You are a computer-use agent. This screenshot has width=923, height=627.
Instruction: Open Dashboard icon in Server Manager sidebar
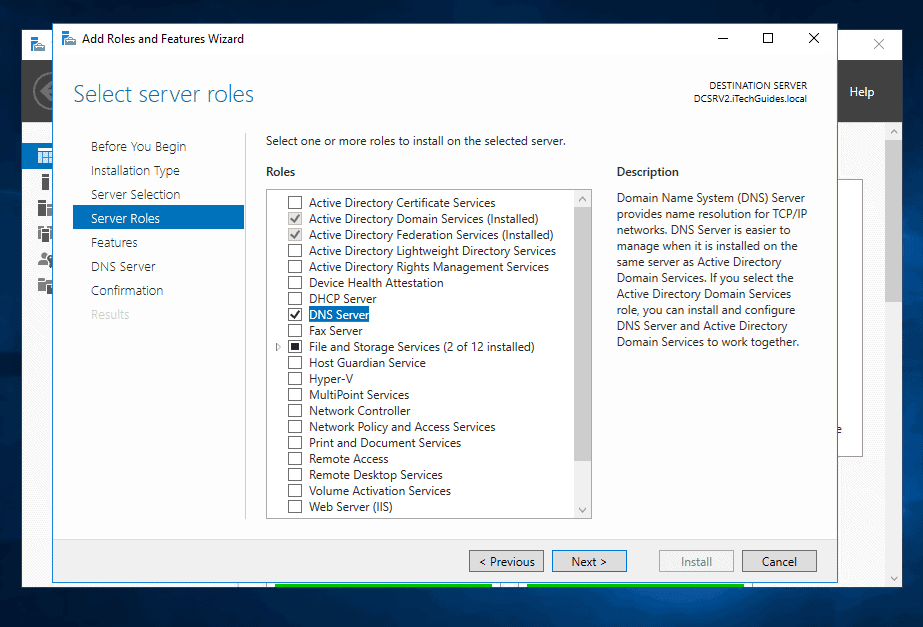tap(45, 156)
